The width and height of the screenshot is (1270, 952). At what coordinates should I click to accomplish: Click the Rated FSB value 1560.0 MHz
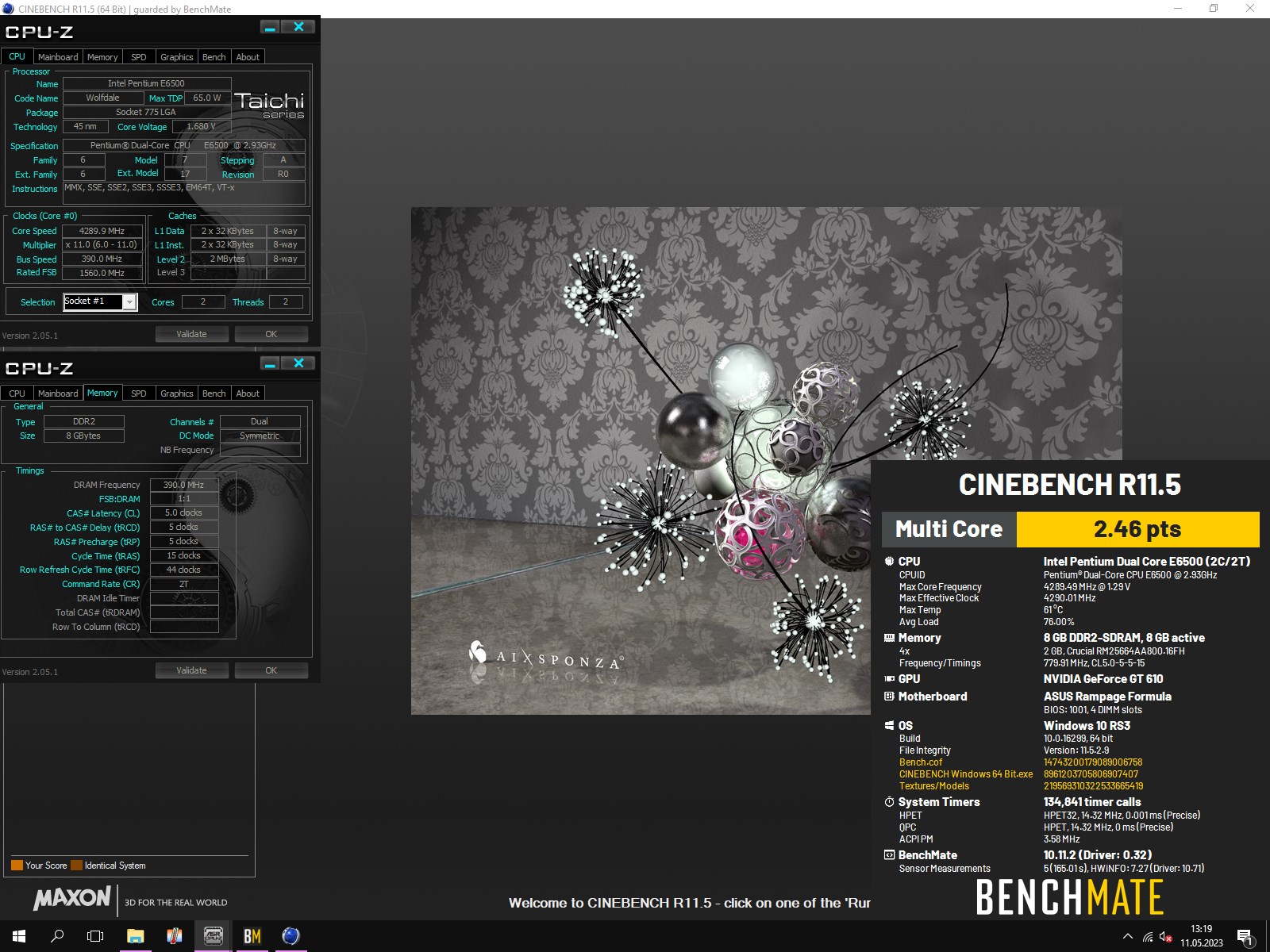[102, 273]
